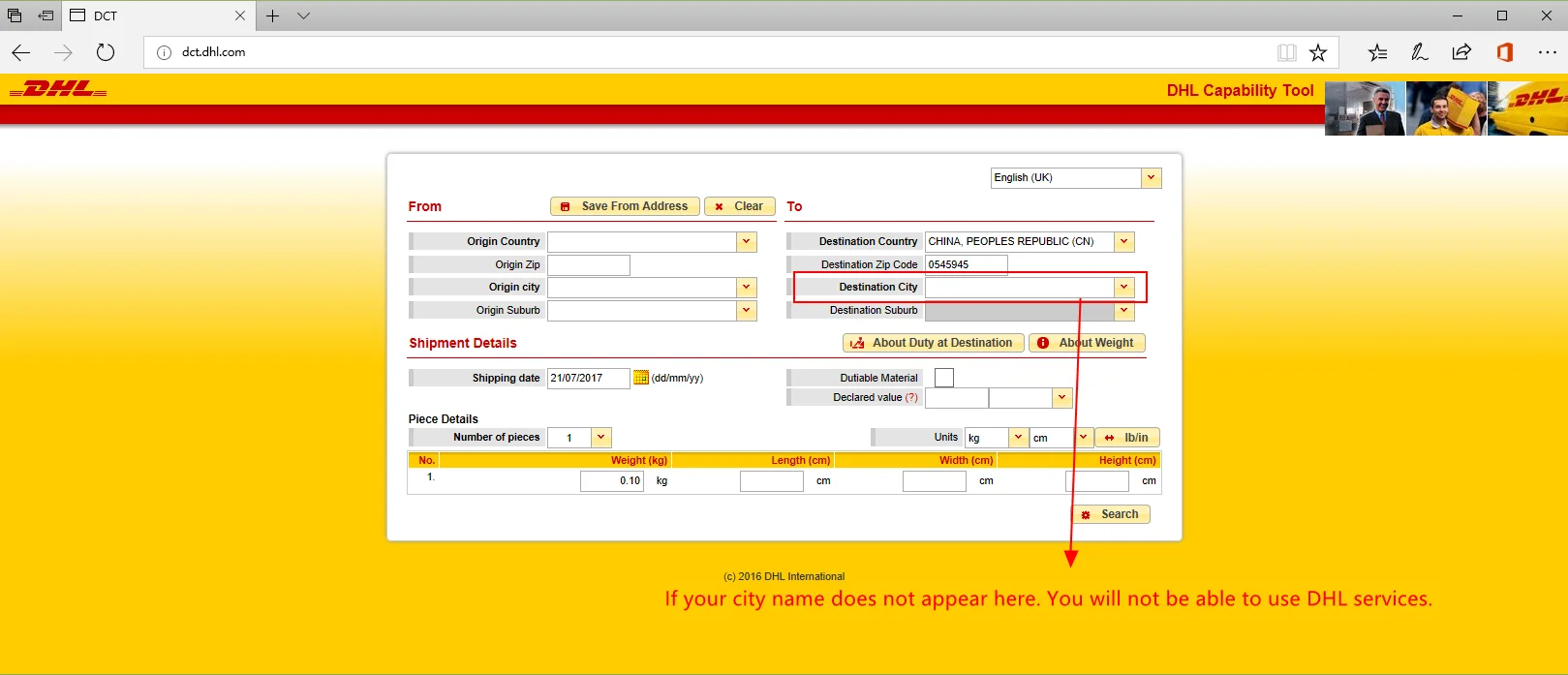
Task: Click the Office extension icon
Action: [x=1504, y=52]
